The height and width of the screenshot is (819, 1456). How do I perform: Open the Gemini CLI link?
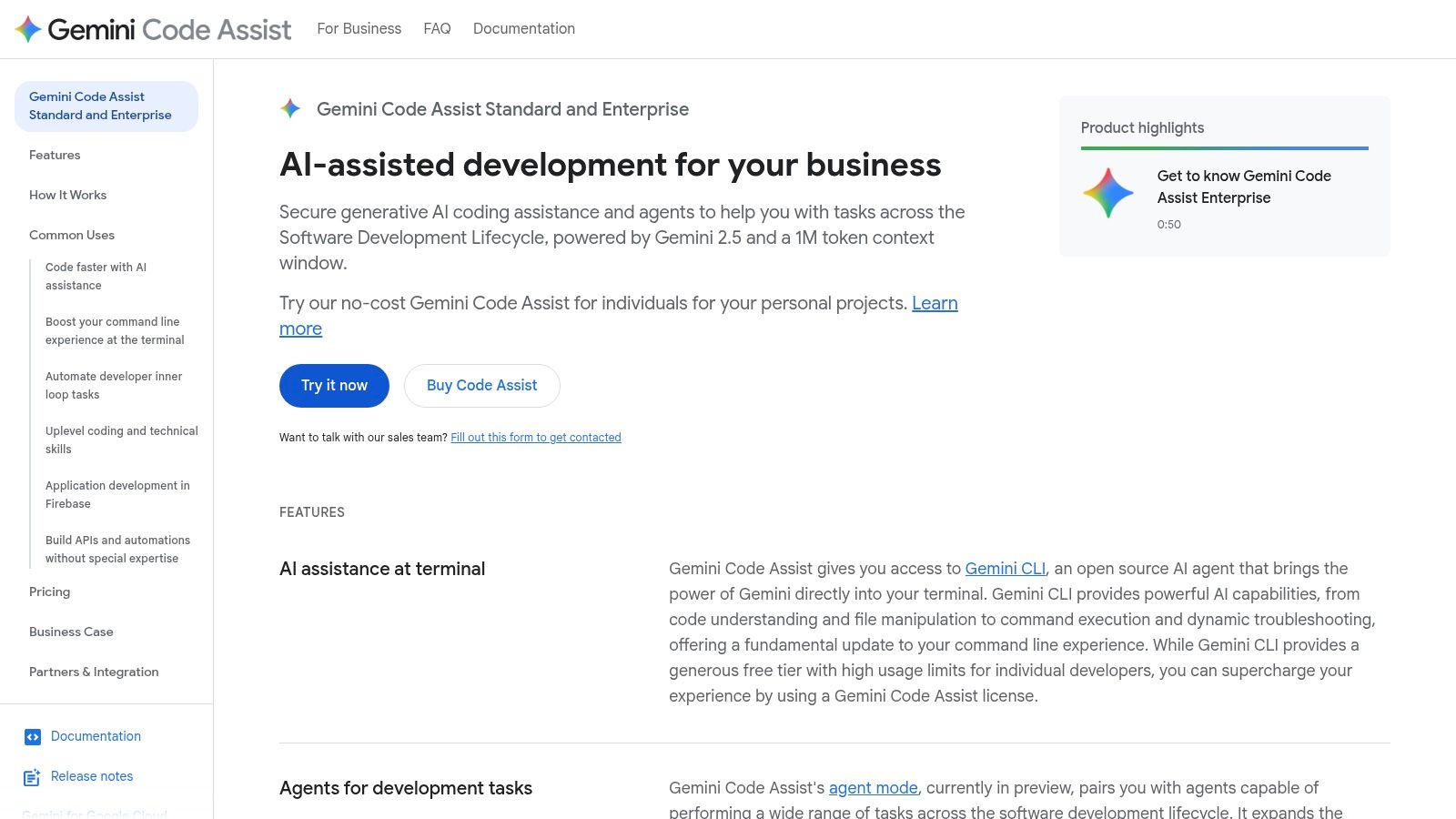1006,570
